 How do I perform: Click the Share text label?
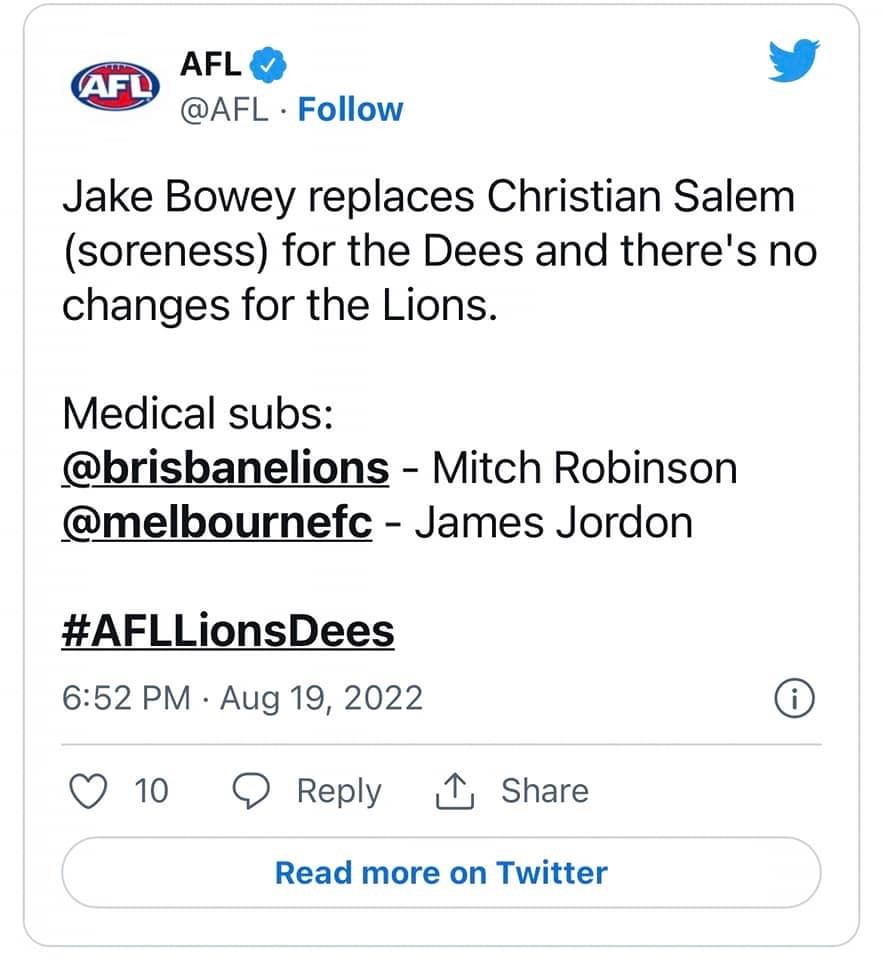(x=544, y=791)
